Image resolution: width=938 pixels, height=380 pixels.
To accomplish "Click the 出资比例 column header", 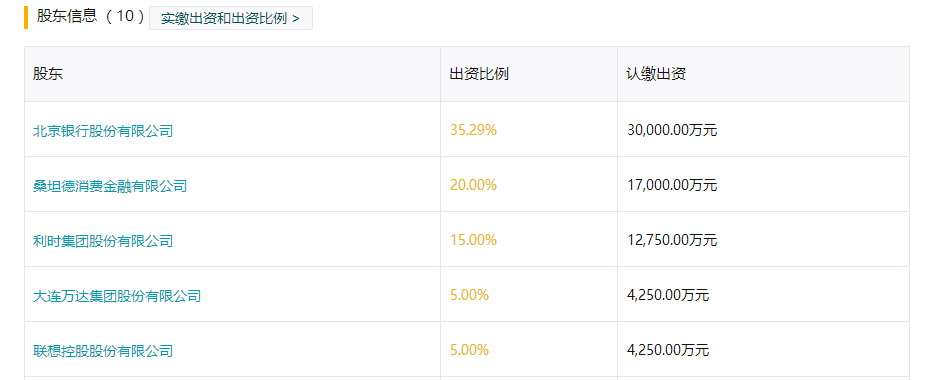I will coord(479,75).
